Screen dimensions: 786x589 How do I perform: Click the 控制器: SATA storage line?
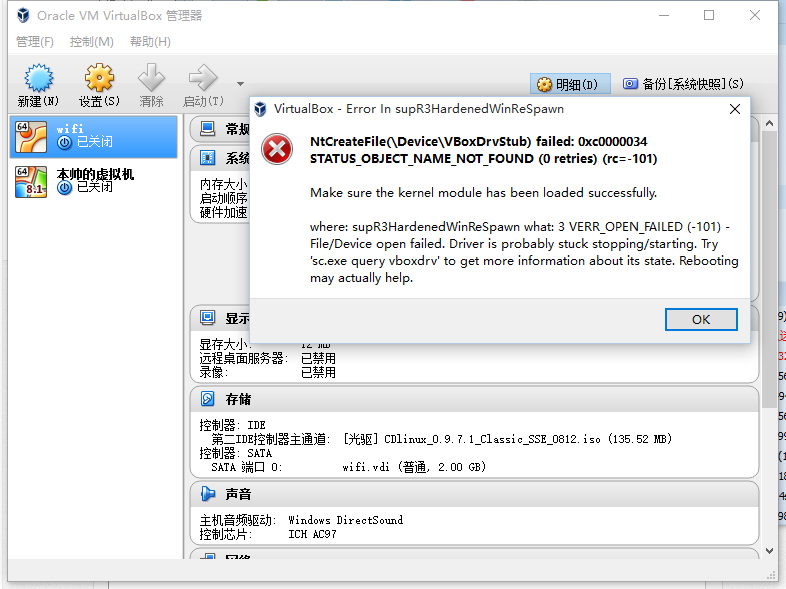[x=236, y=453]
